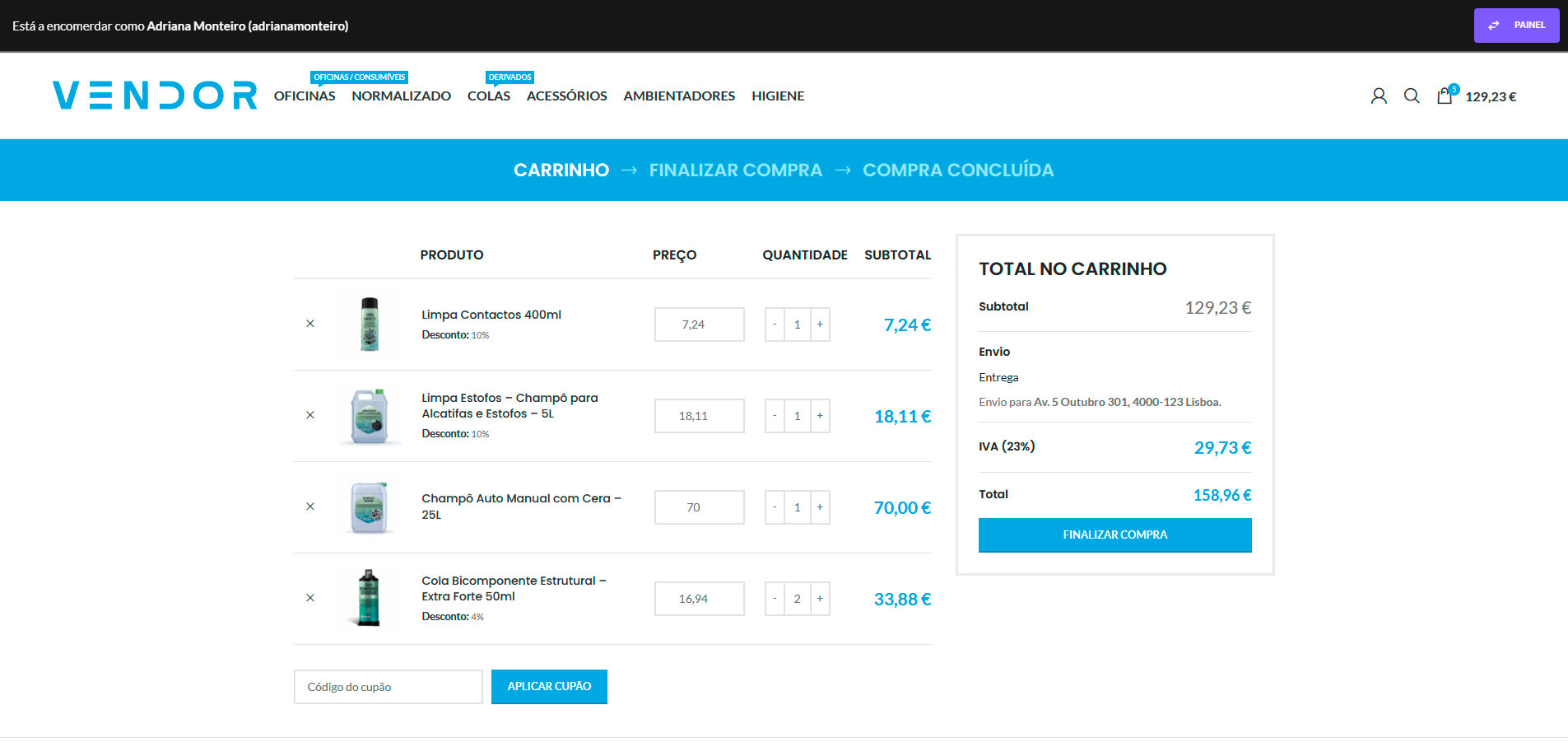Open the COLAS menu
The height and width of the screenshot is (747, 1568).
coord(489,96)
